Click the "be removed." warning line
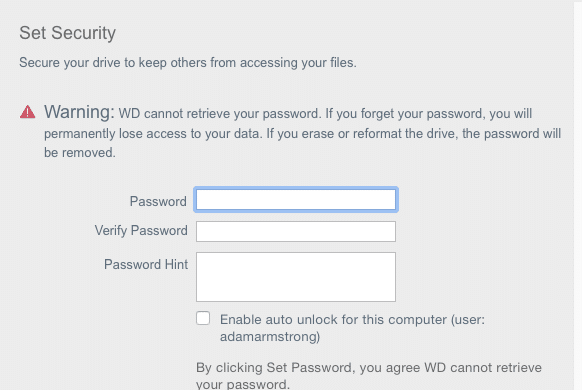This screenshot has width=582, height=390. (x=80, y=153)
